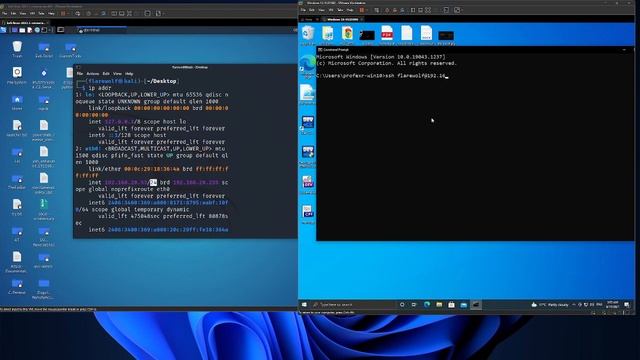Open Actions menu in Kali terminal window

tap(93, 74)
